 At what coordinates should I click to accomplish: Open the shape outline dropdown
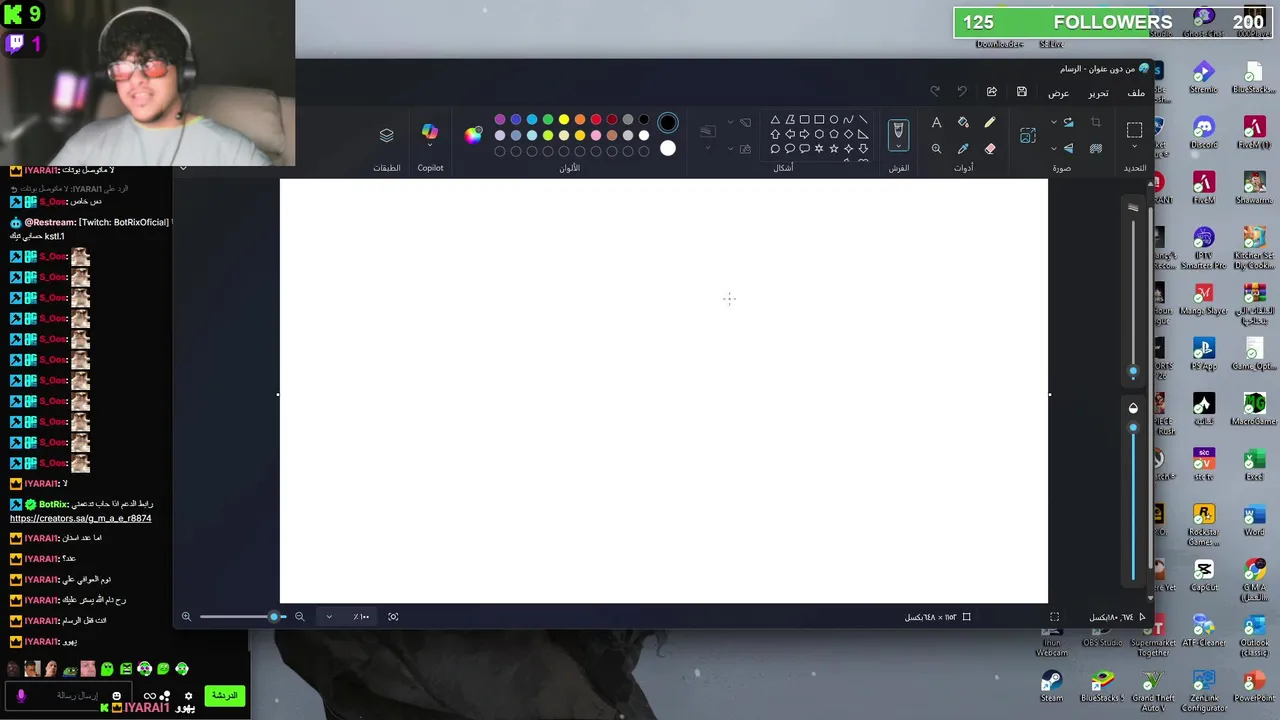731,122
